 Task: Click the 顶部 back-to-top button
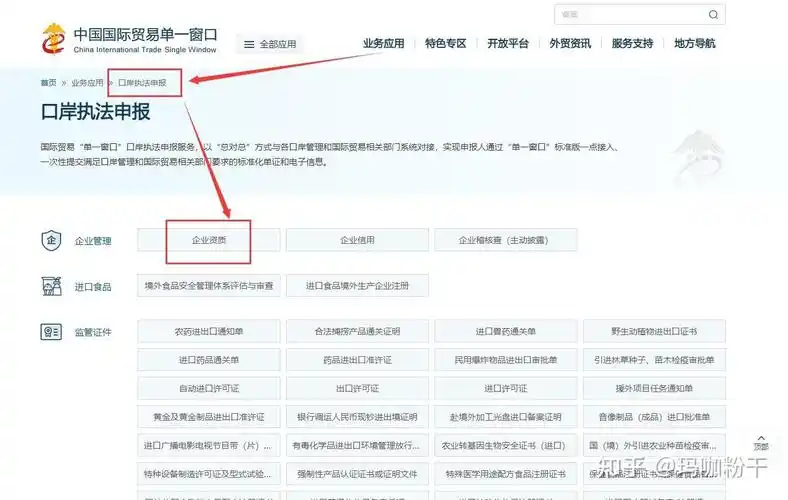click(x=761, y=443)
